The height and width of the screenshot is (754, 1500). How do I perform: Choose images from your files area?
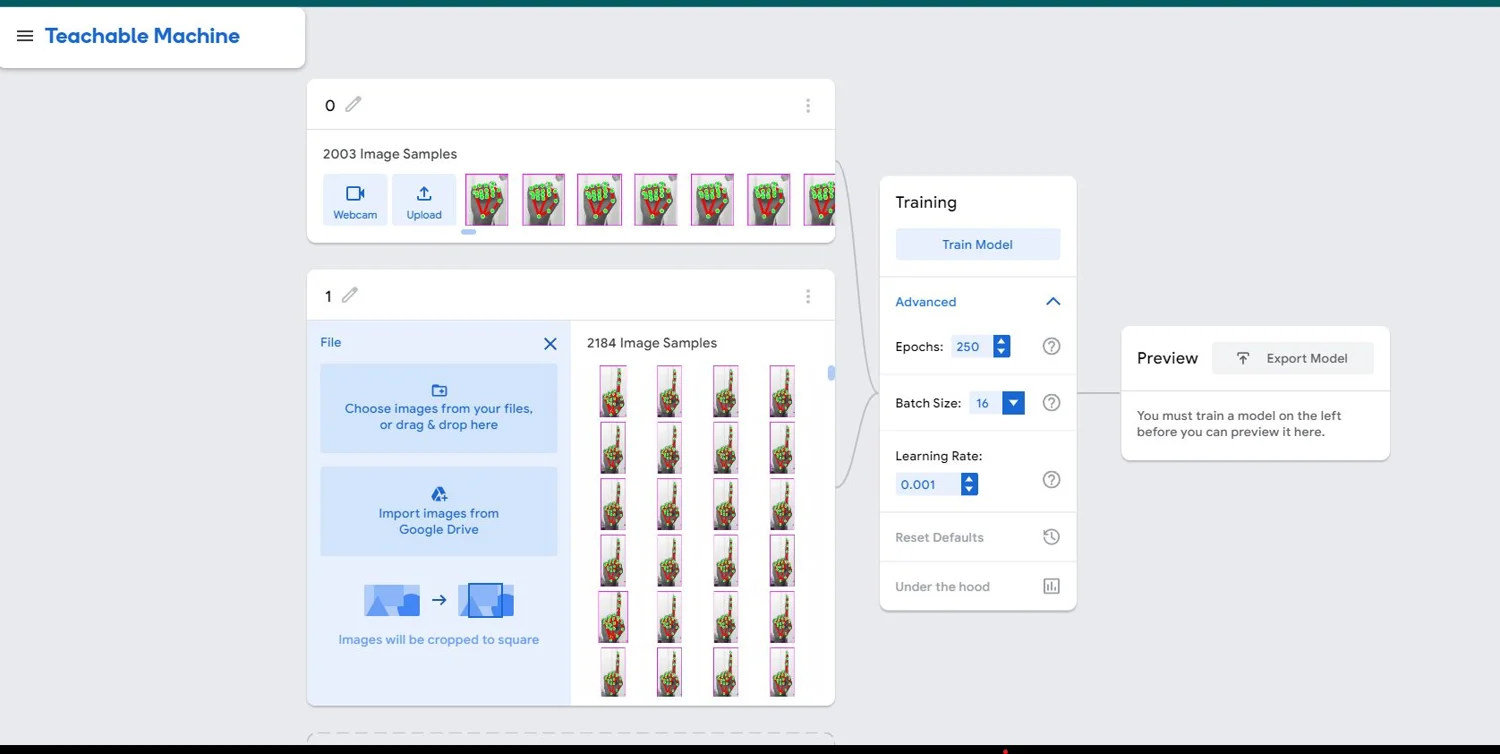[439, 408]
